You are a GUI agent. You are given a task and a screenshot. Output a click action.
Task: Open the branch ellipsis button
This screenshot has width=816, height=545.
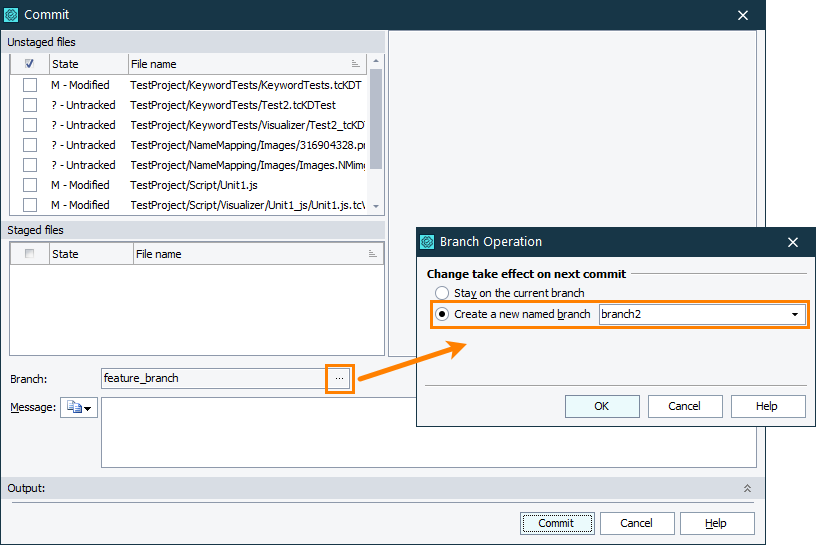(340, 378)
